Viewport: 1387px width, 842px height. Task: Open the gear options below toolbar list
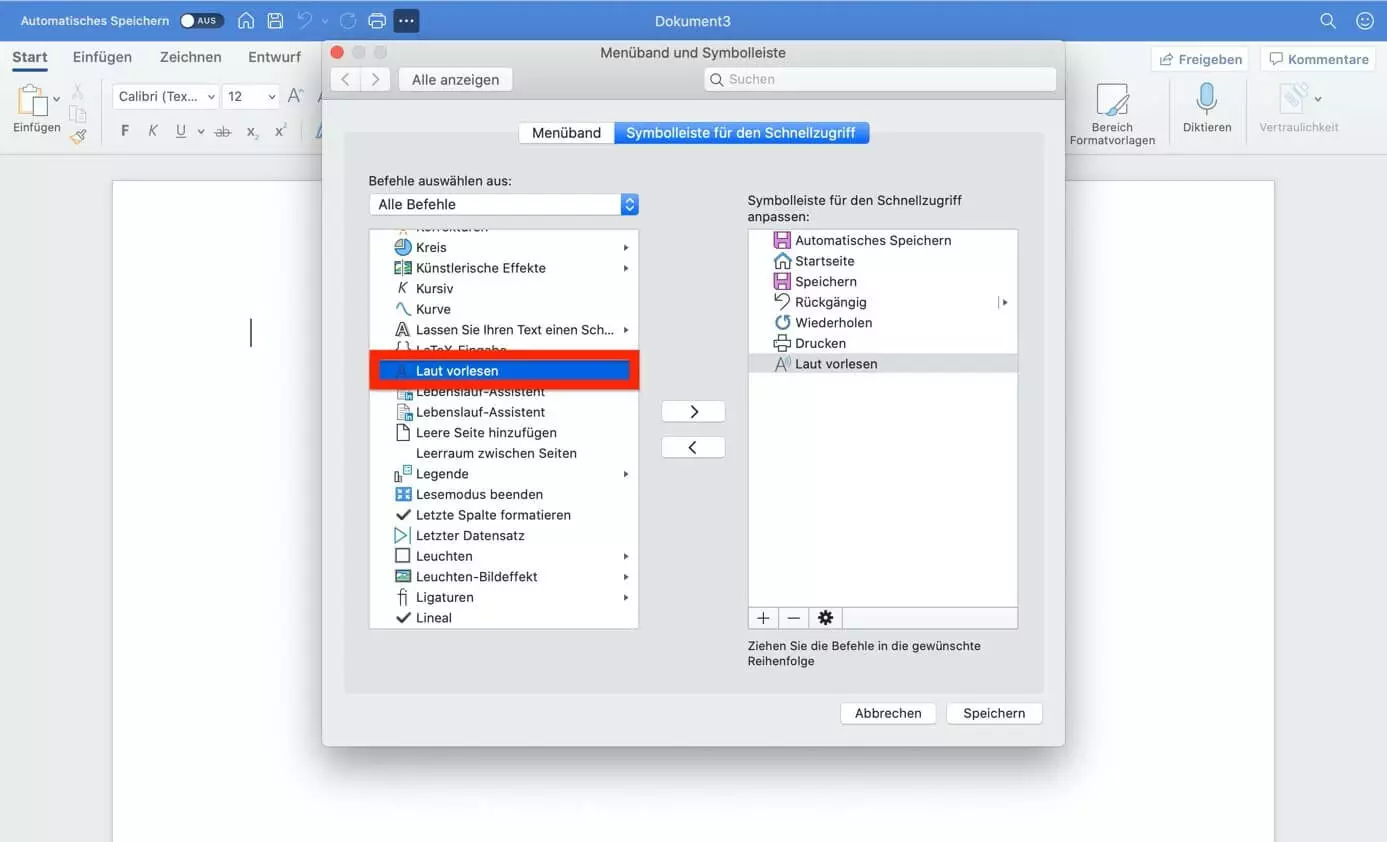point(826,618)
